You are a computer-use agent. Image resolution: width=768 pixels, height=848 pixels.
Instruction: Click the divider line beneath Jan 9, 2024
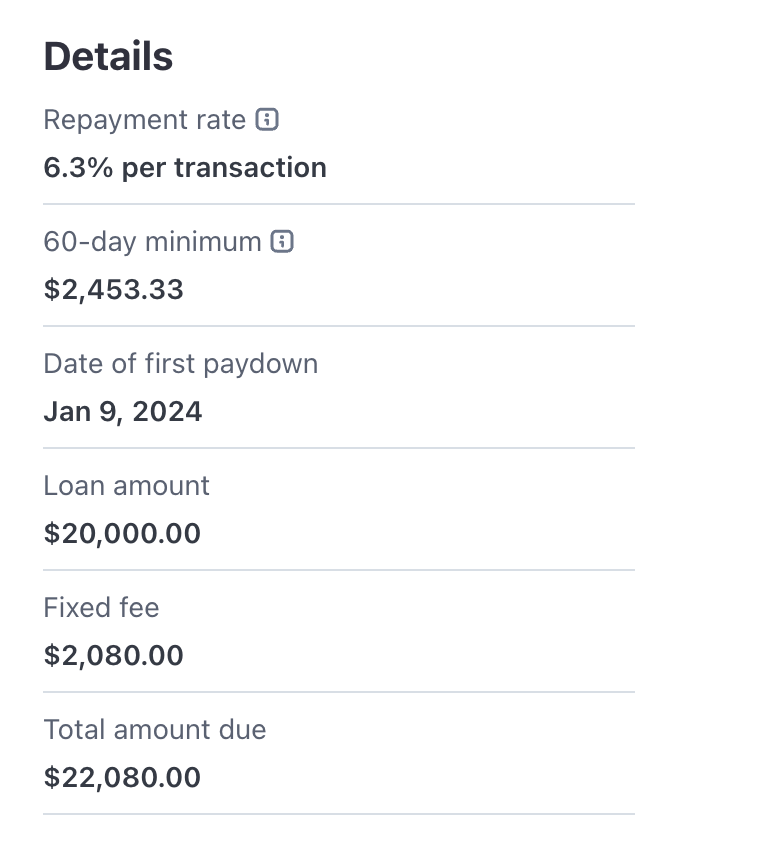pyautogui.click(x=339, y=448)
